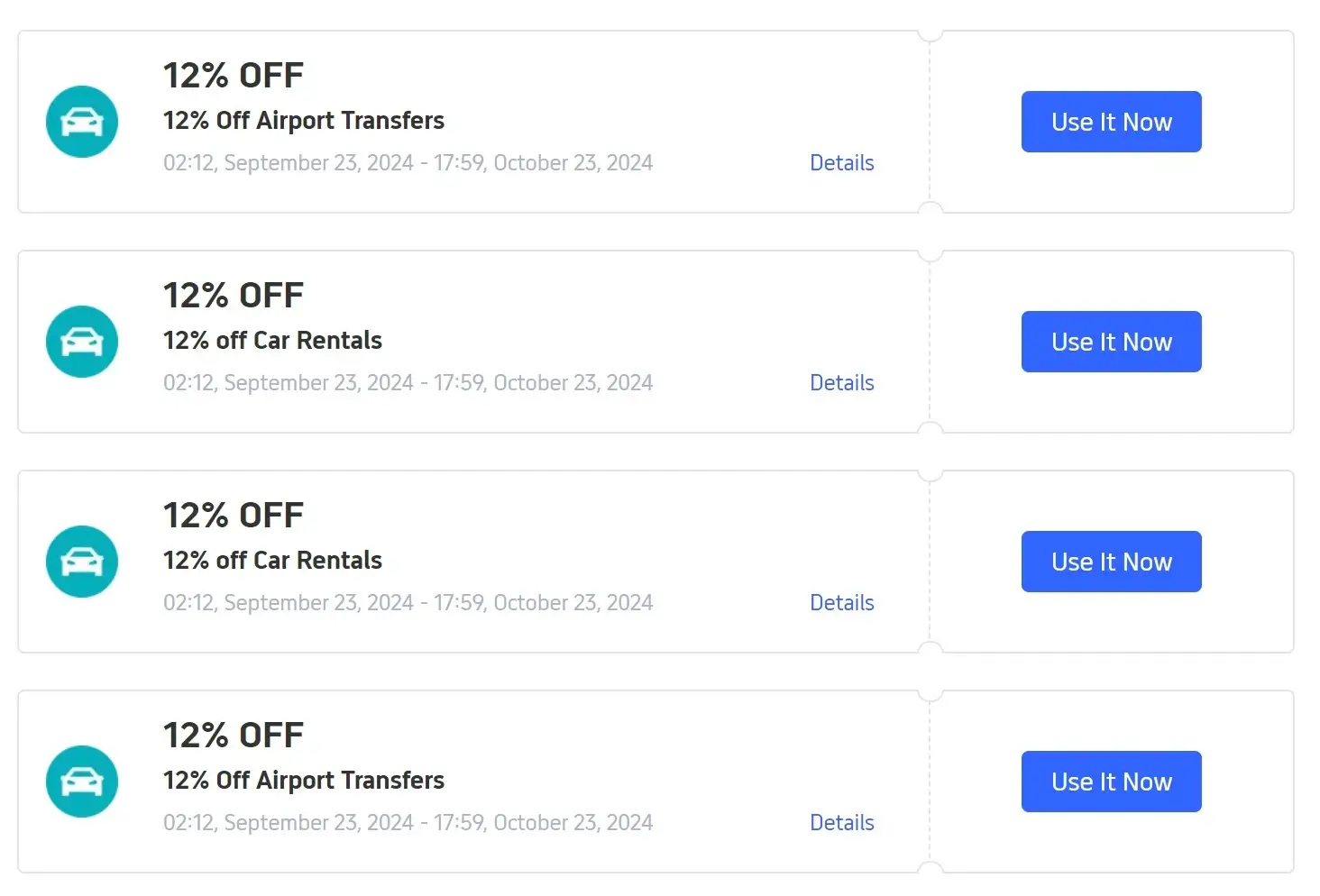Show Details for the last Airport Transfers coupon

pos(841,823)
